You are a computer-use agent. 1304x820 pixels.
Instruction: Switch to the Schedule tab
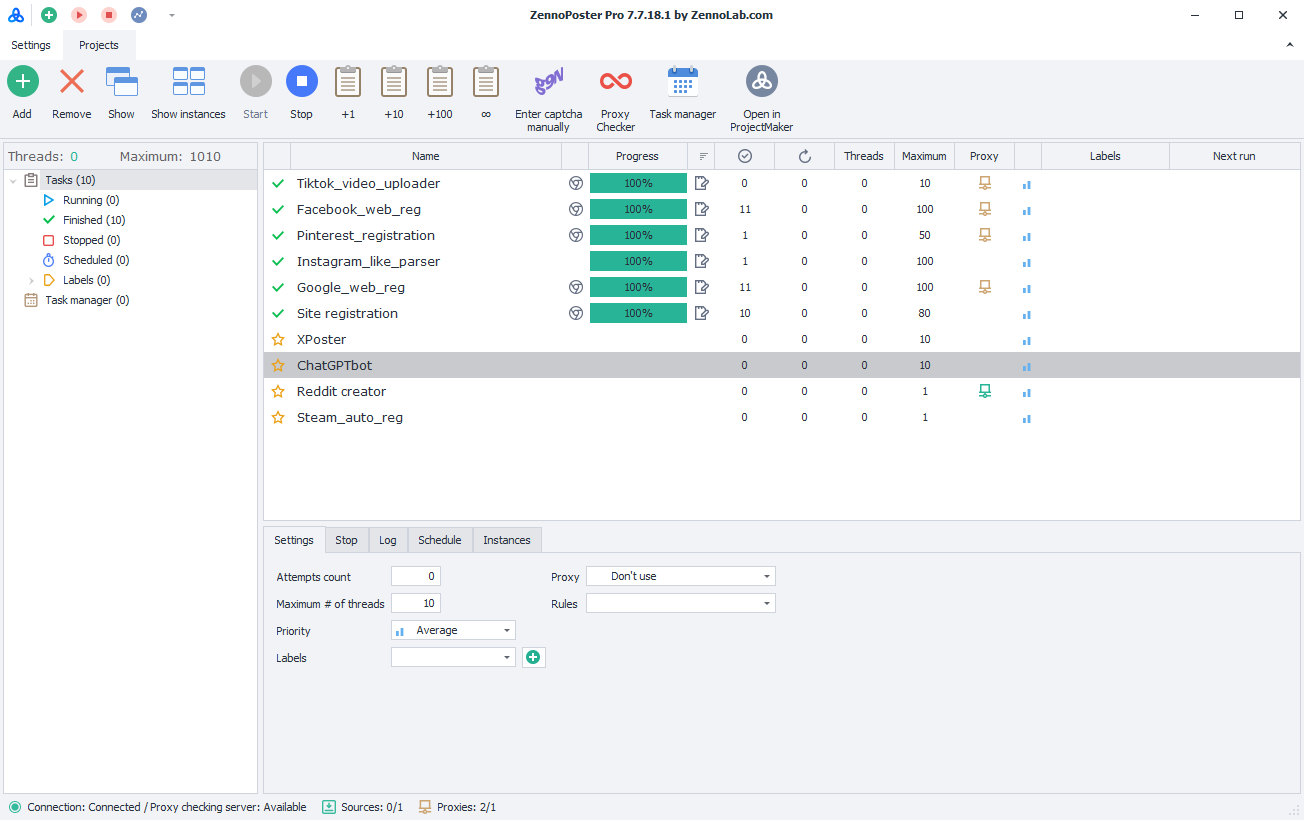(x=439, y=540)
